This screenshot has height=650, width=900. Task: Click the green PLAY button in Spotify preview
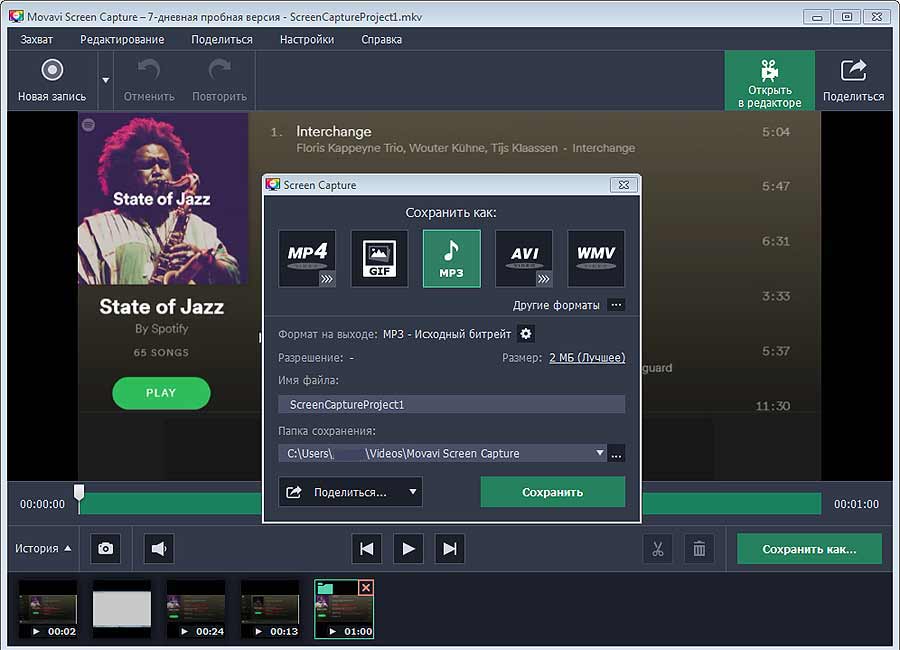point(161,393)
